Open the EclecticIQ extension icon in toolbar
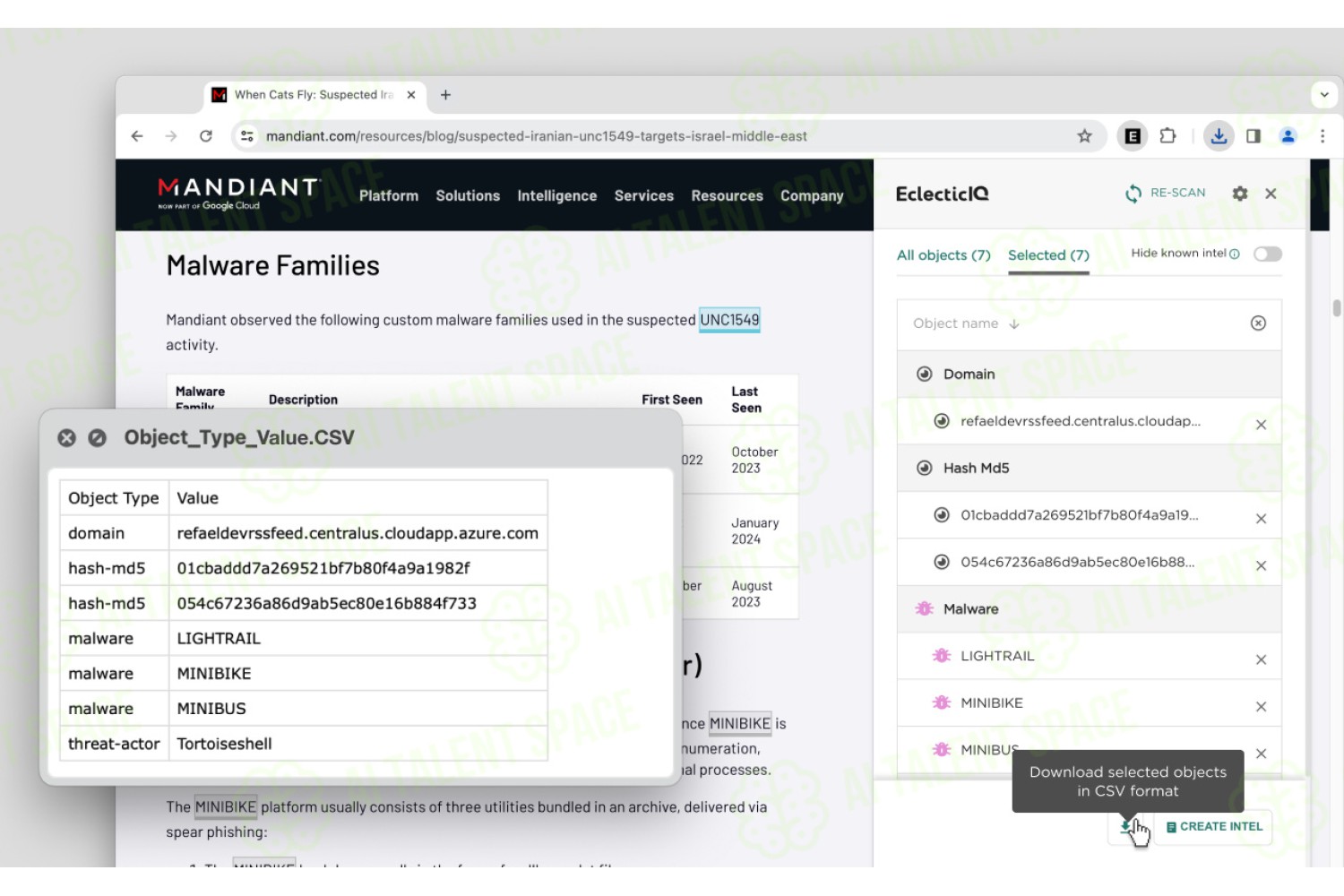This screenshot has width=1344, height=896. [x=1133, y=136]
